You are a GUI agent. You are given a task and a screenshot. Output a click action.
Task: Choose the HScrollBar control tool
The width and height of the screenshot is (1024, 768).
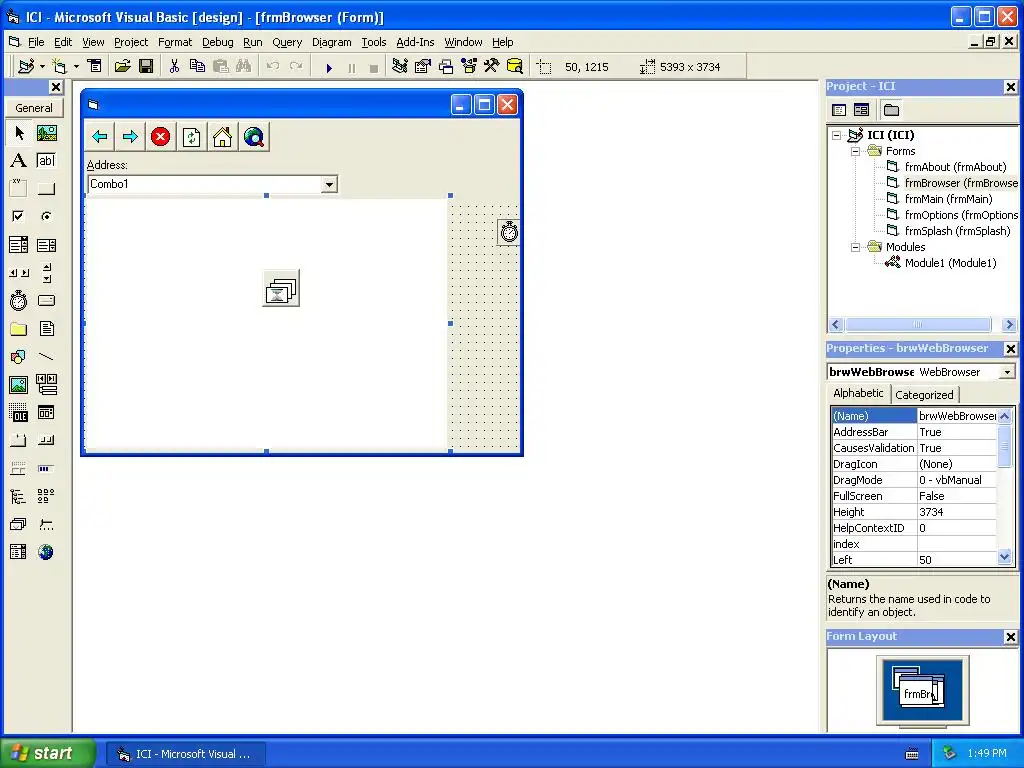click(x=18, y=273)
